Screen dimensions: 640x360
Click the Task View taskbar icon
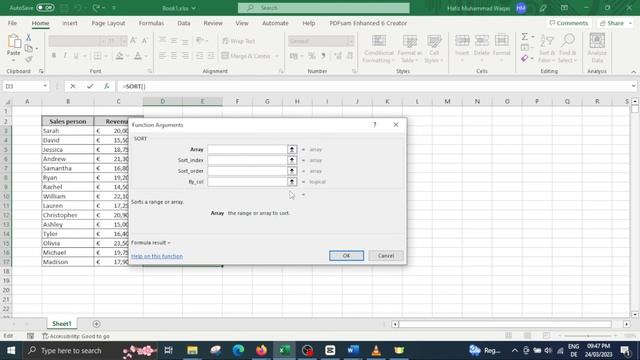(168, 350)
